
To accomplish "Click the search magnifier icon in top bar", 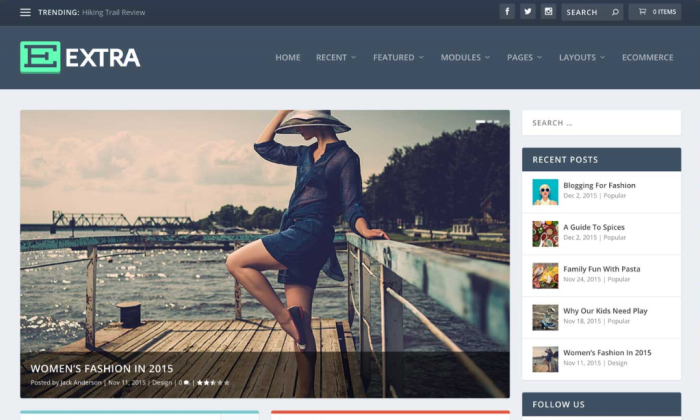I will coord(615,12).
